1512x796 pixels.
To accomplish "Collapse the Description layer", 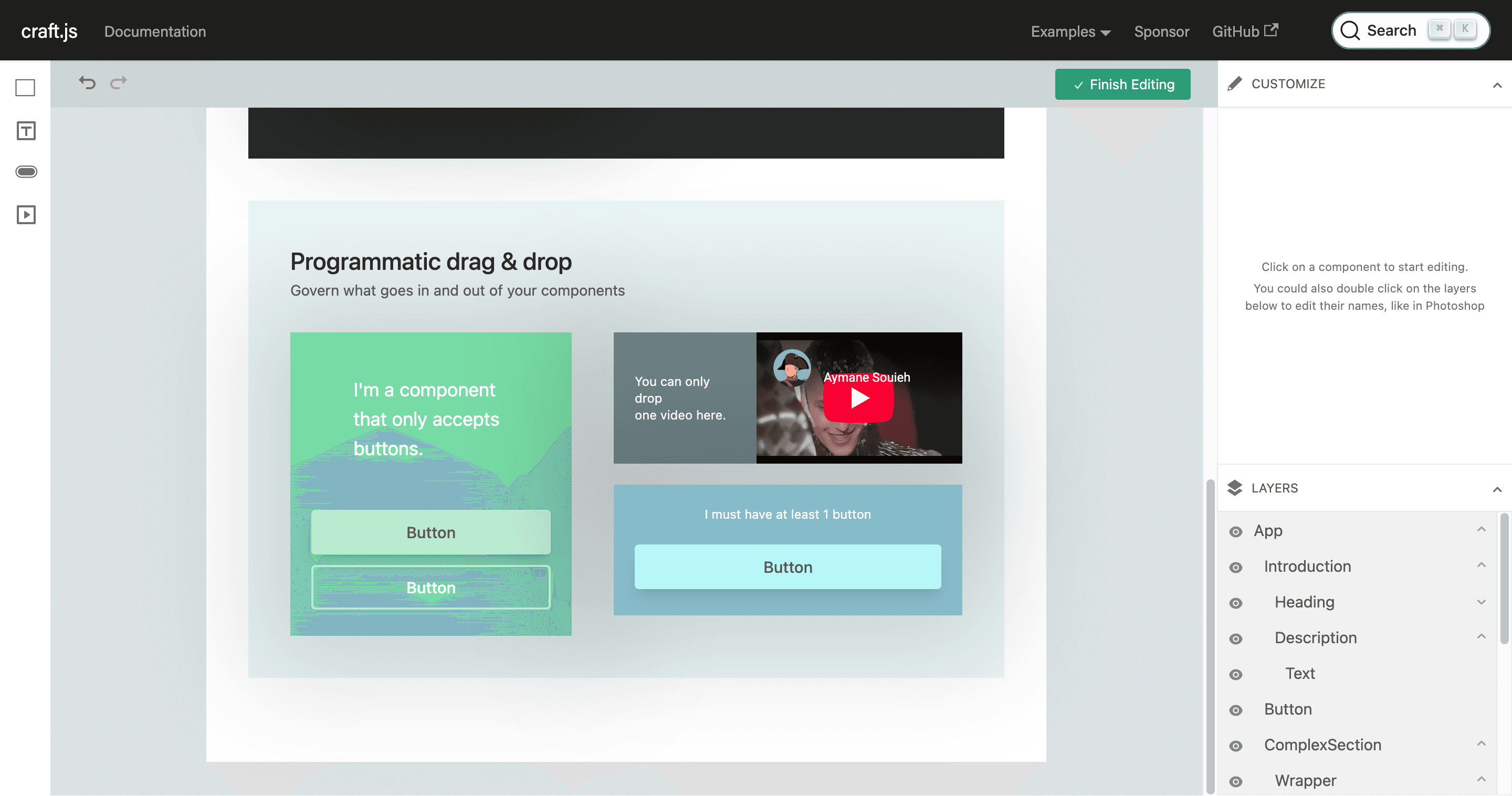I will click(x=1482, y=637).
